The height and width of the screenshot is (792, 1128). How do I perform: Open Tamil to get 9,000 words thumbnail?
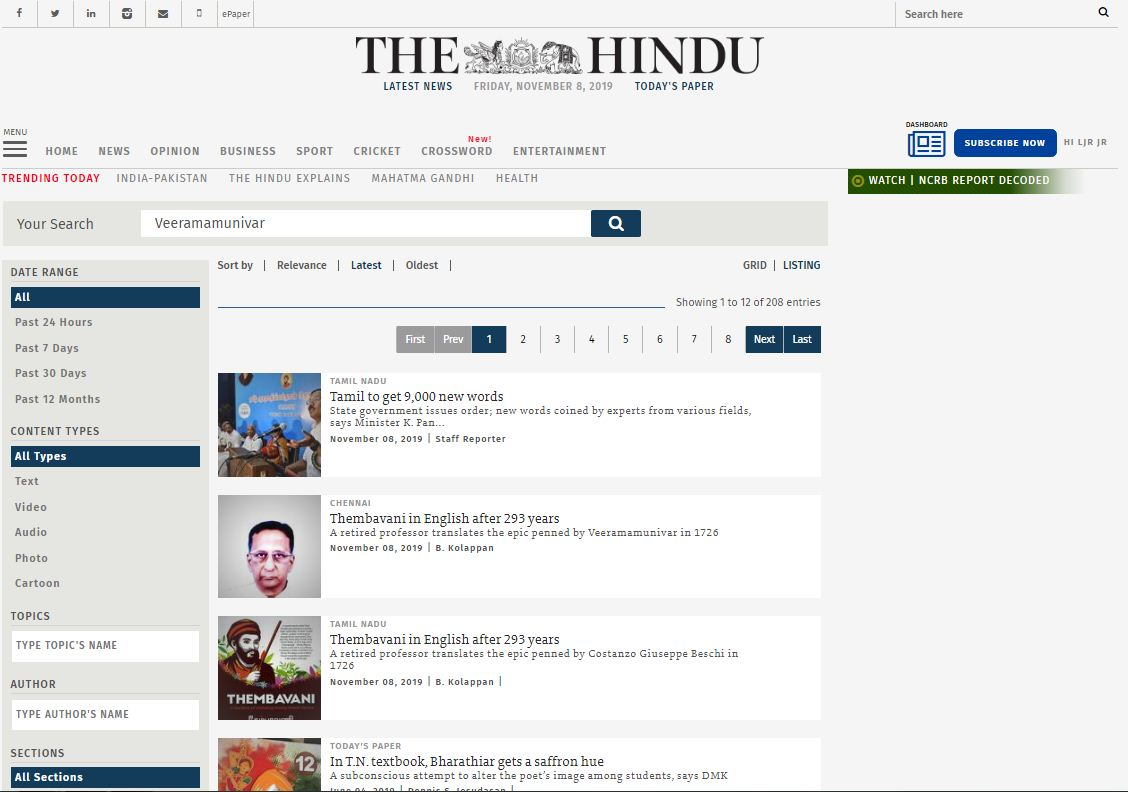270,425
